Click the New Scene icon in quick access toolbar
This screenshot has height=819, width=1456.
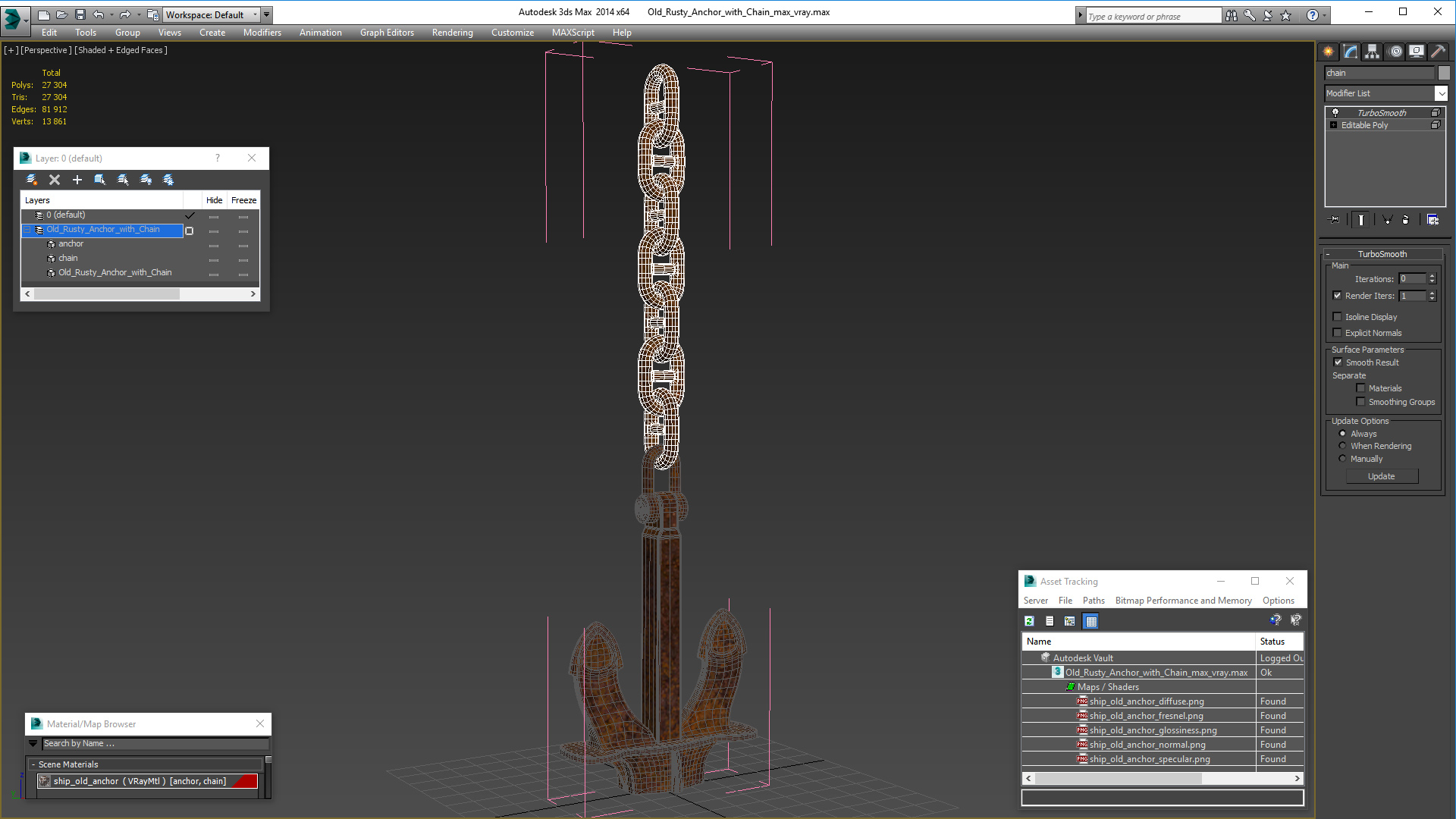(x=43, y=14)
